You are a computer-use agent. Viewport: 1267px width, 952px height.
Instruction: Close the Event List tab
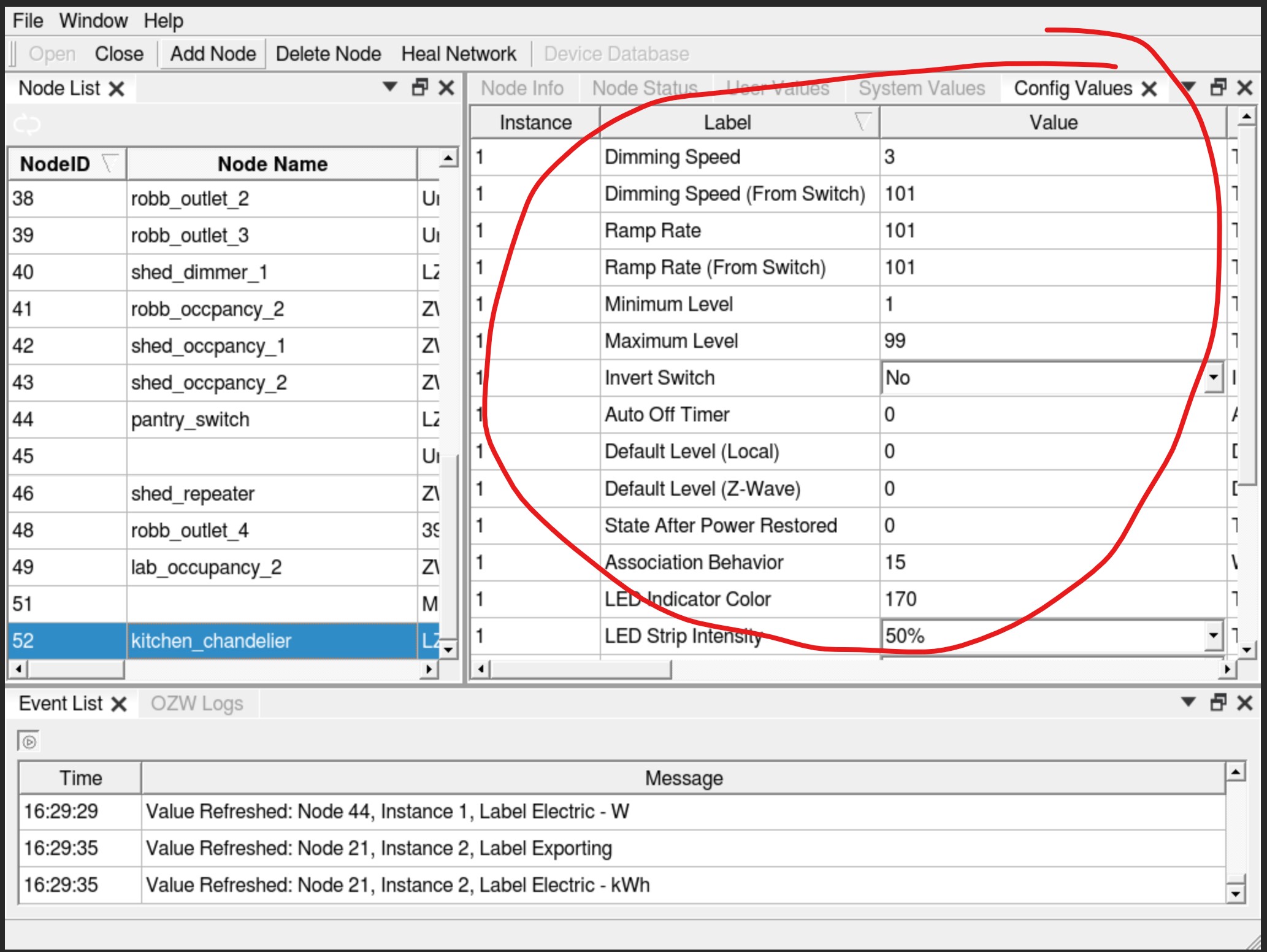[119, 704]
